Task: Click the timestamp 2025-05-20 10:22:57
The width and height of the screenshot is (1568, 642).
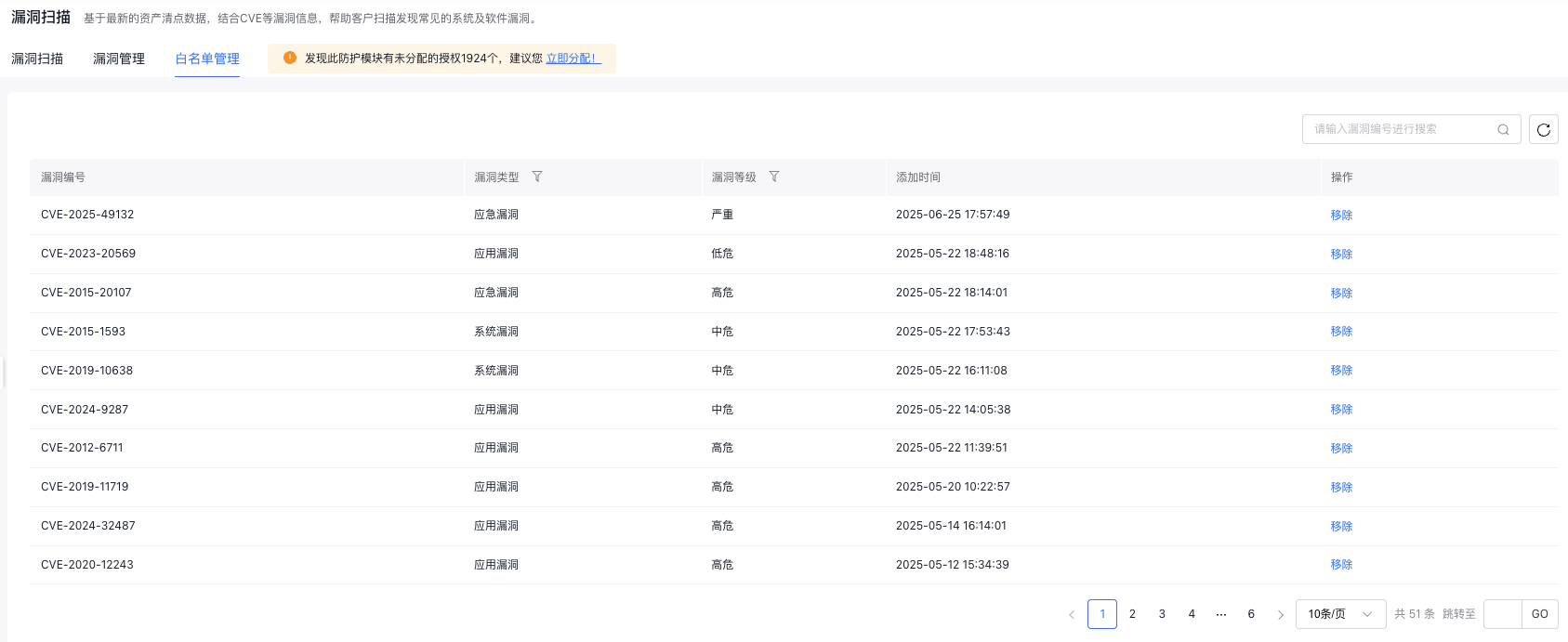Action: pos(953,487)
